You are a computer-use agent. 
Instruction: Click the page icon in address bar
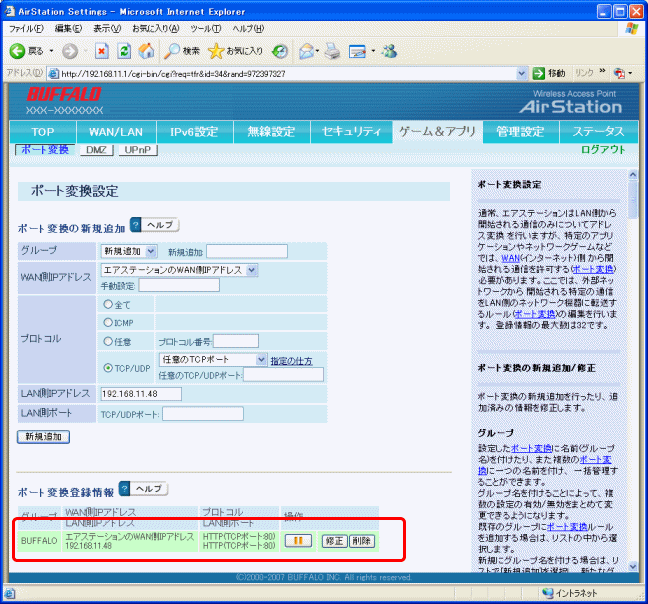pos(54,74)
